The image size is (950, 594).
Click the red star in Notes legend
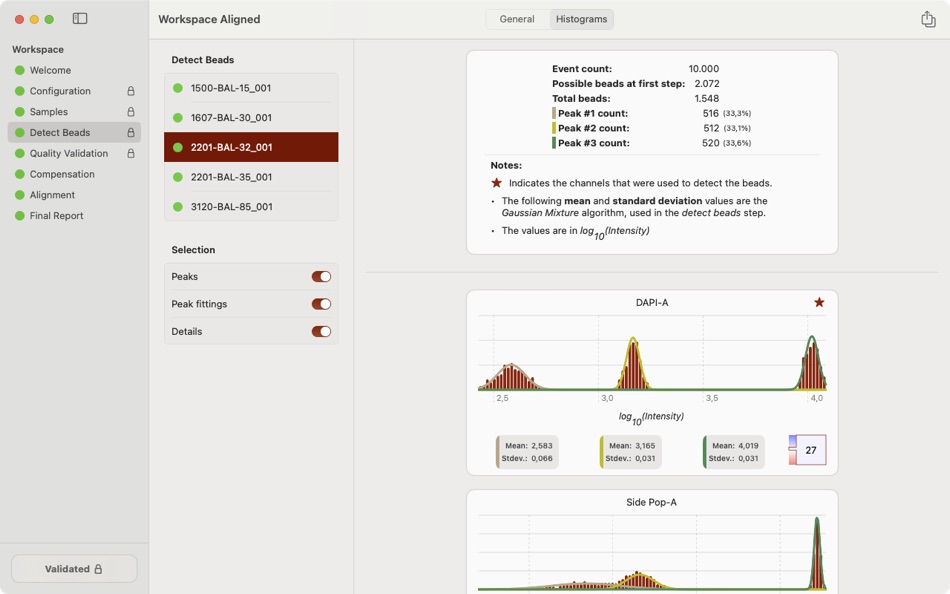[x=496, y=182]
